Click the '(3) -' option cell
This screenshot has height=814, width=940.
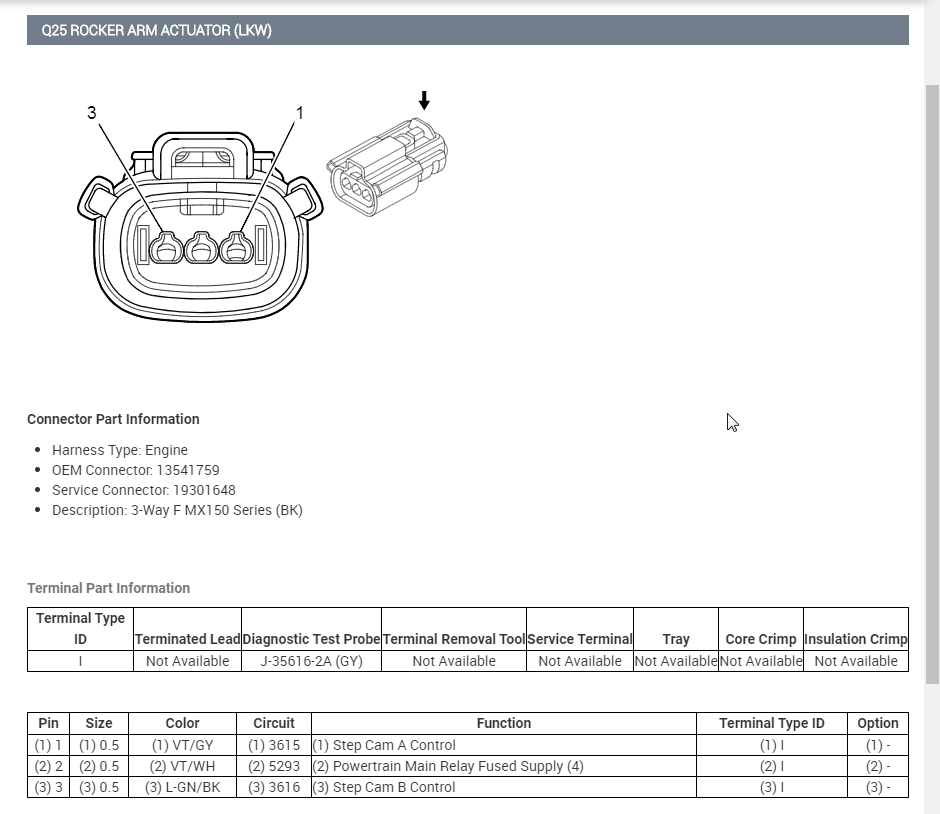878,787
